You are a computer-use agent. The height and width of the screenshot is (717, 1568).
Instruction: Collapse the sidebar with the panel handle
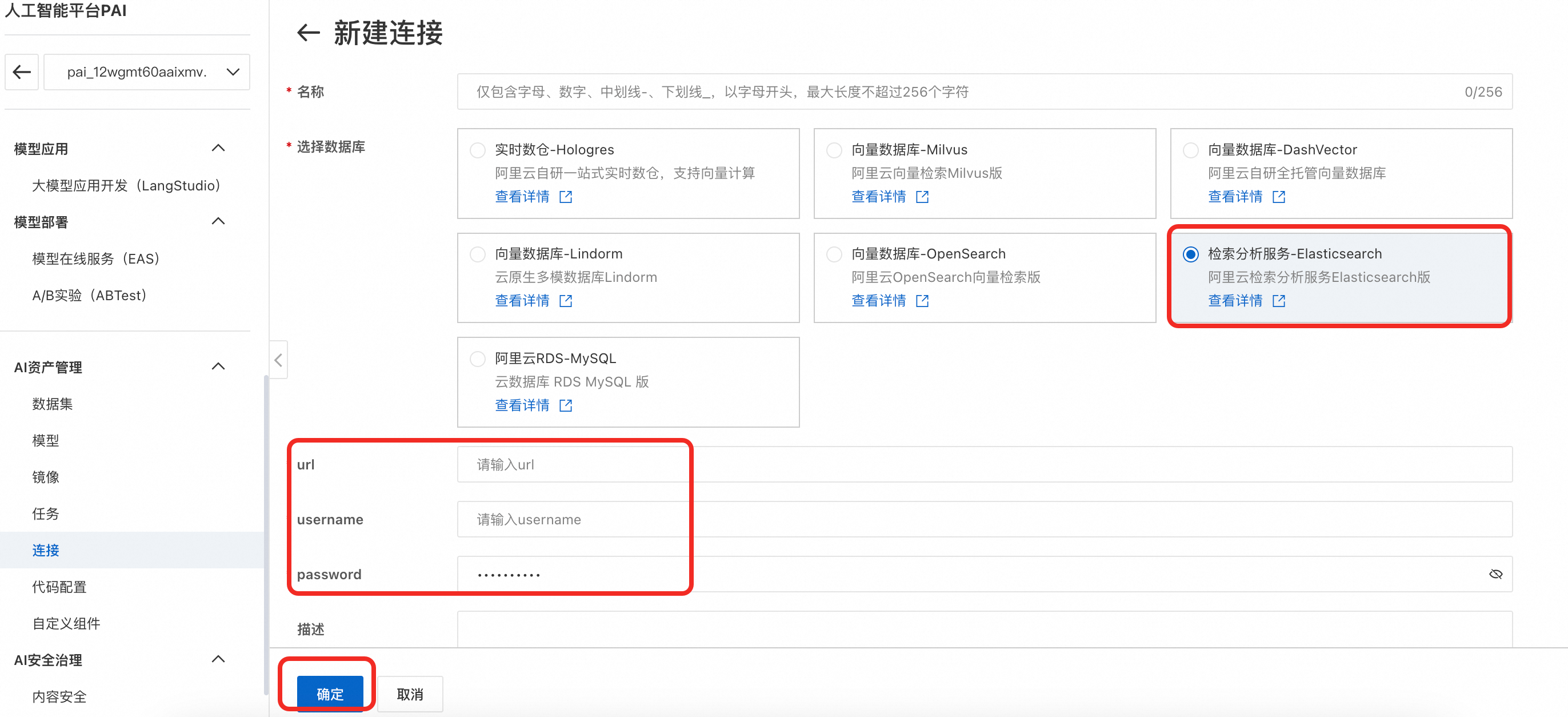pyautogui.click(x=278, y=360)
